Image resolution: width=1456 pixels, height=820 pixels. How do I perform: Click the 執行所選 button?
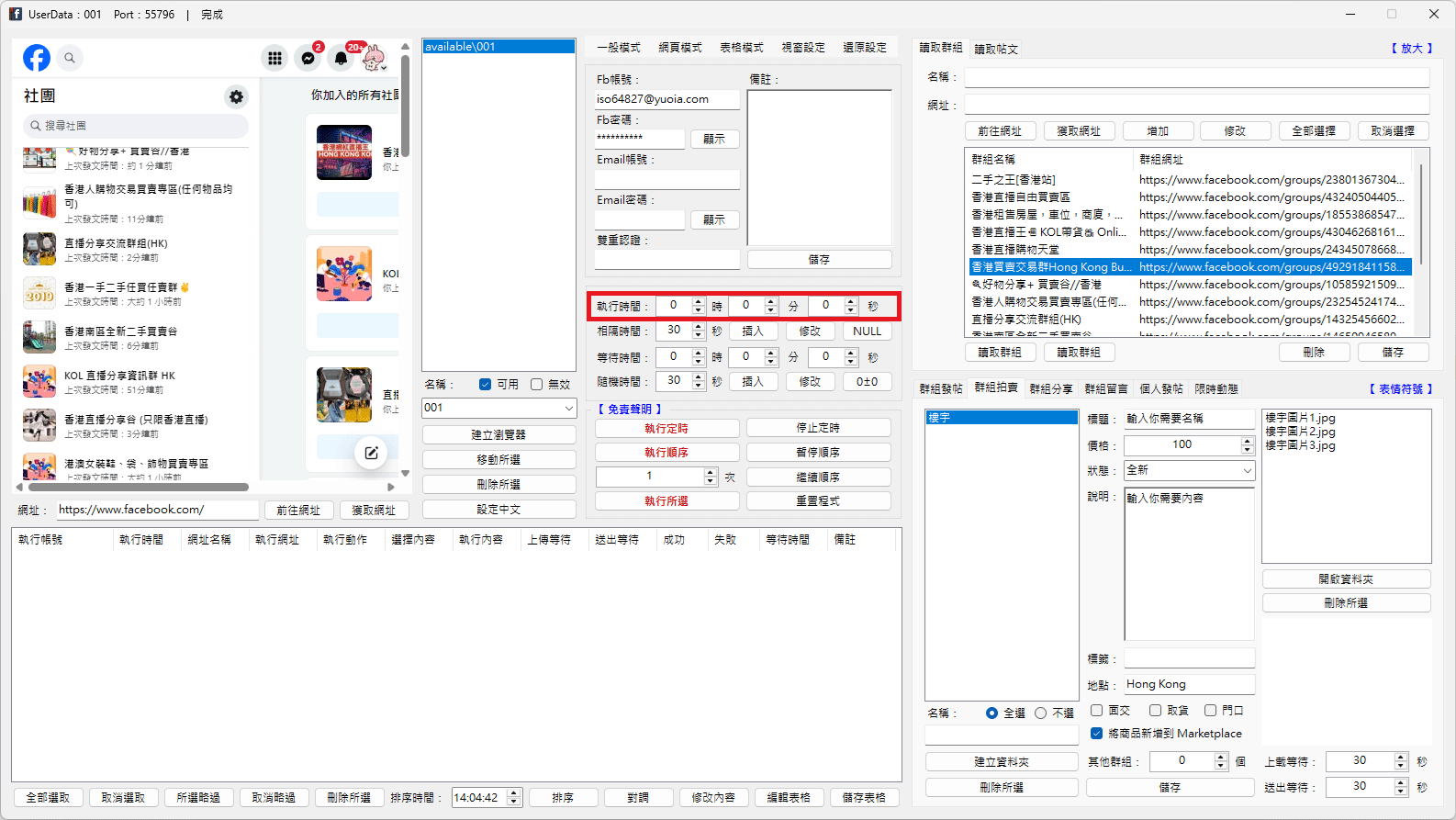[667, 501]
